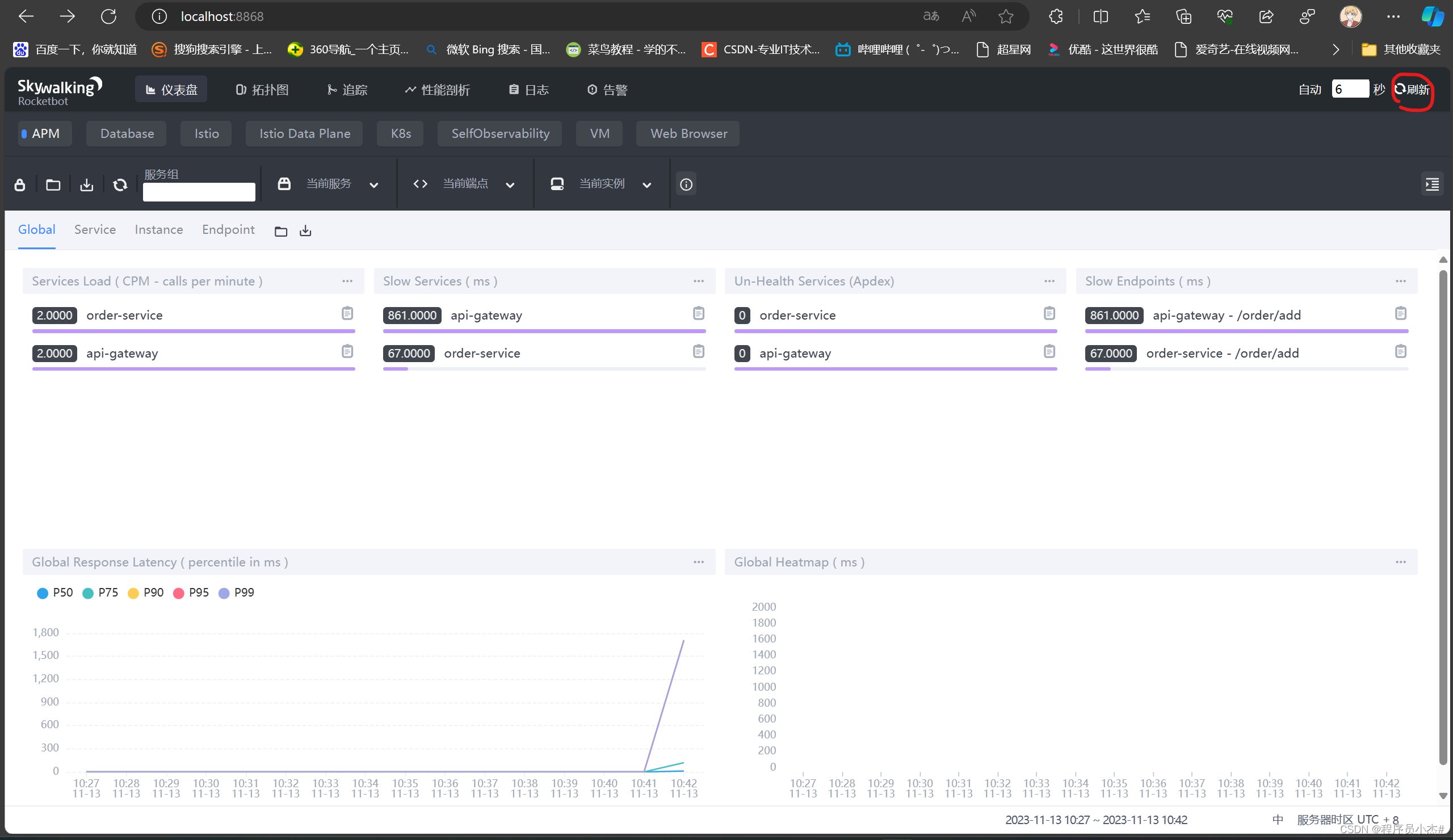1453x840 pixels.
Task: Toggle P90 series in latency legend
Action: coord(146,593)
